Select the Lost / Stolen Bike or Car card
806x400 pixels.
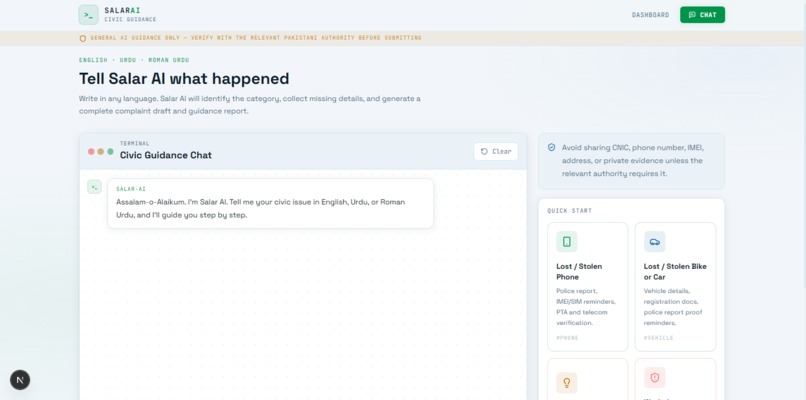675,287
